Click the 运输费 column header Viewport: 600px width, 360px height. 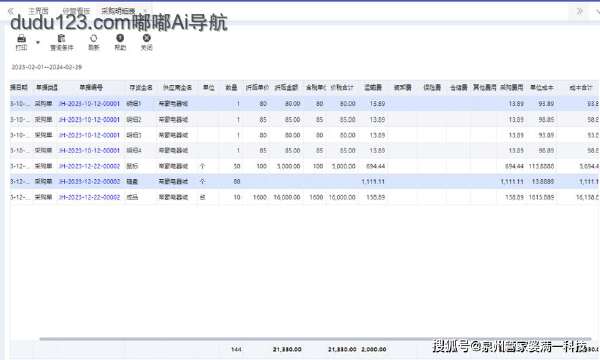pyautogui.click(x=373, y=88)
